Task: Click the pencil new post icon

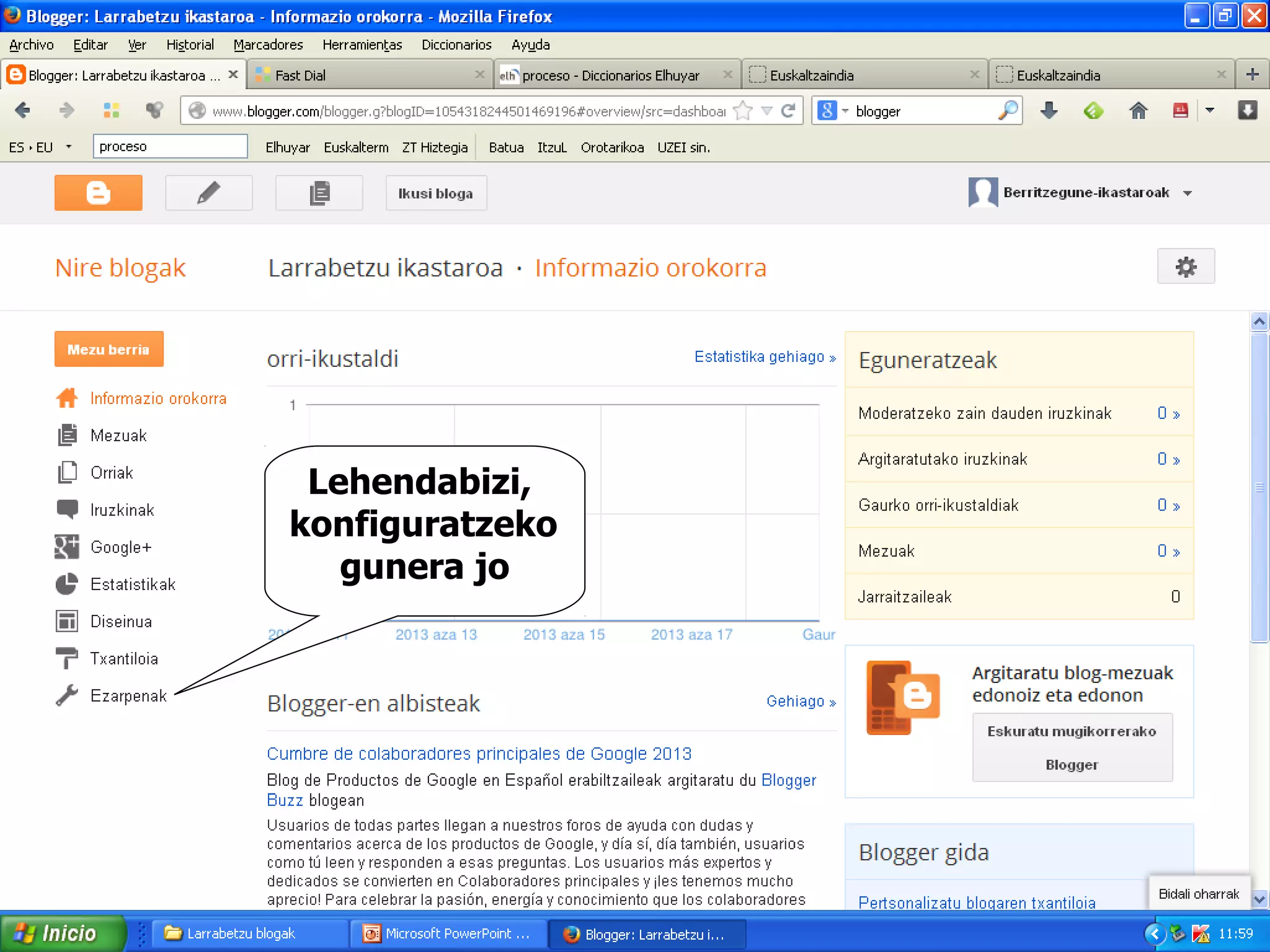Action: click(208, 193)
